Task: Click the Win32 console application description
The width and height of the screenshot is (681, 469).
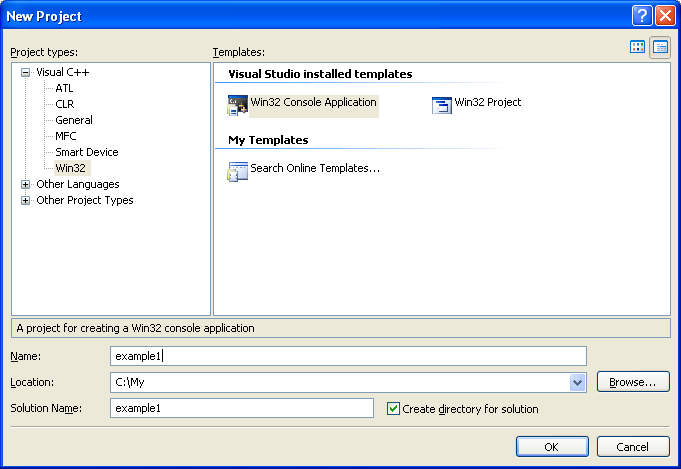Action: 136,328
